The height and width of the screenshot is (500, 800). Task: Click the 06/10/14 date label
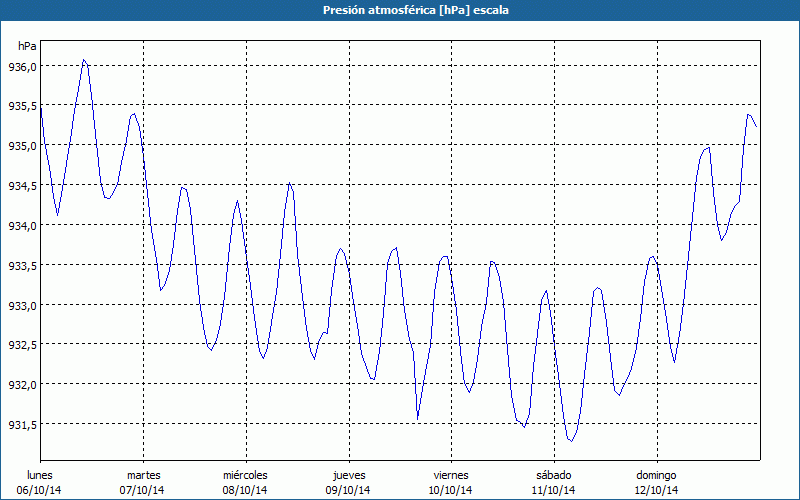pyautogui.click(x=40, y=490)
